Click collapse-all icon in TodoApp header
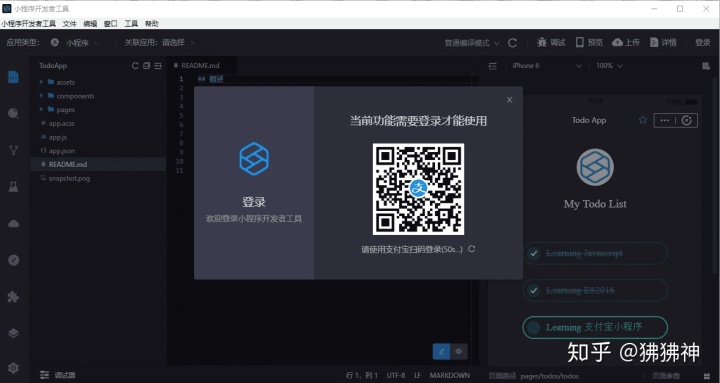This screenshot has height=383, width=720. (x=146, y=66)
